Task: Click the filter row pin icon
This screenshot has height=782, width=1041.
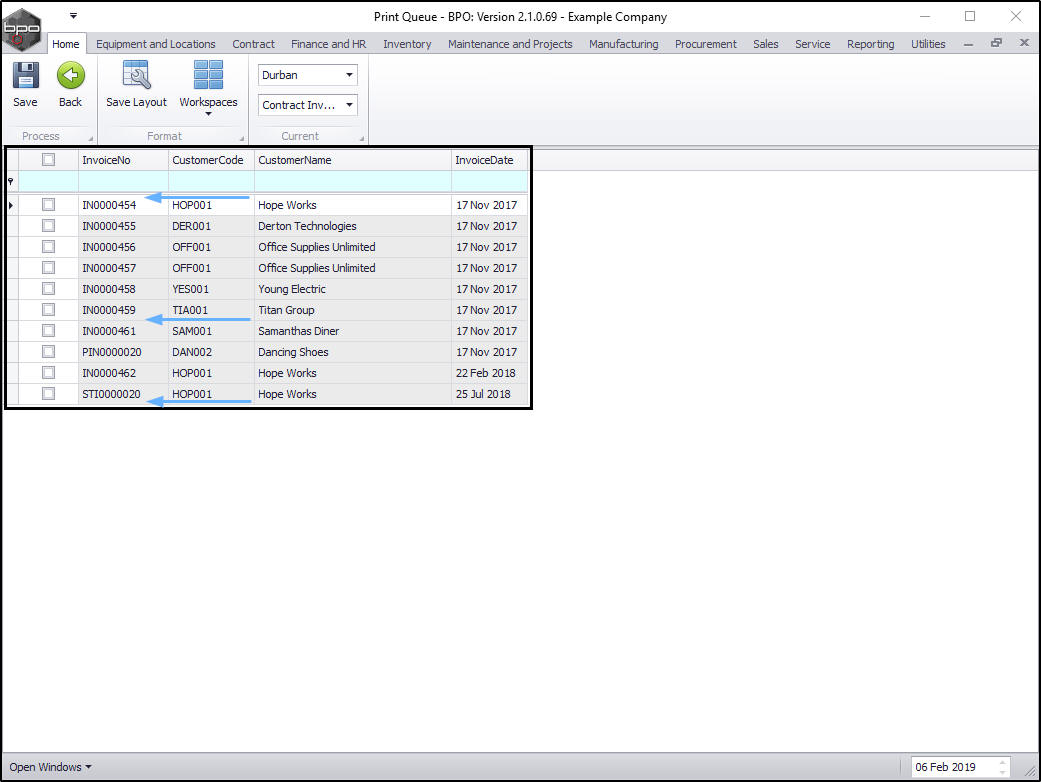Action: click(x=11, y=181)
